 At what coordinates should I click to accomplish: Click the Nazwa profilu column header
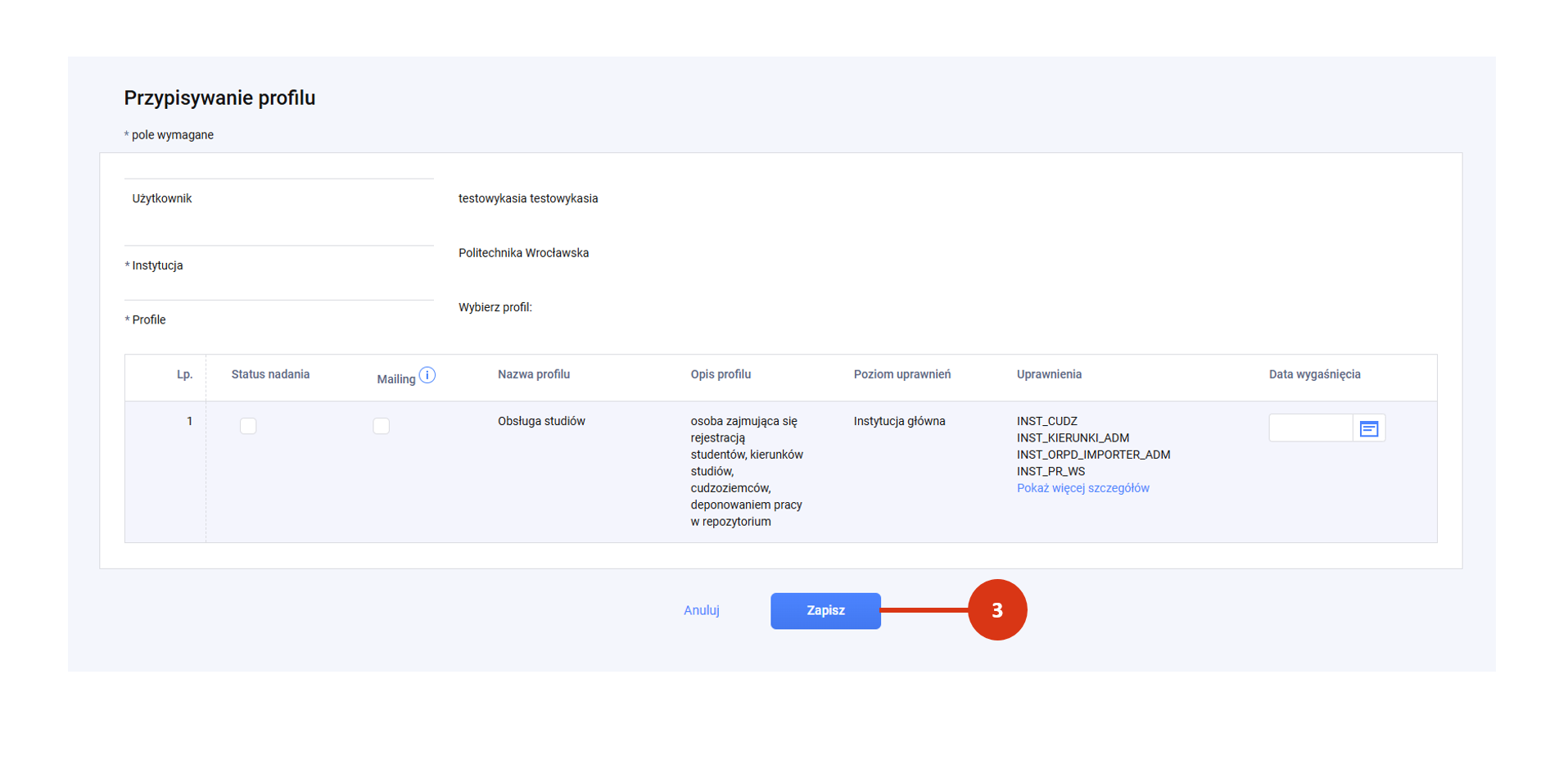click(x=533, y=374)
